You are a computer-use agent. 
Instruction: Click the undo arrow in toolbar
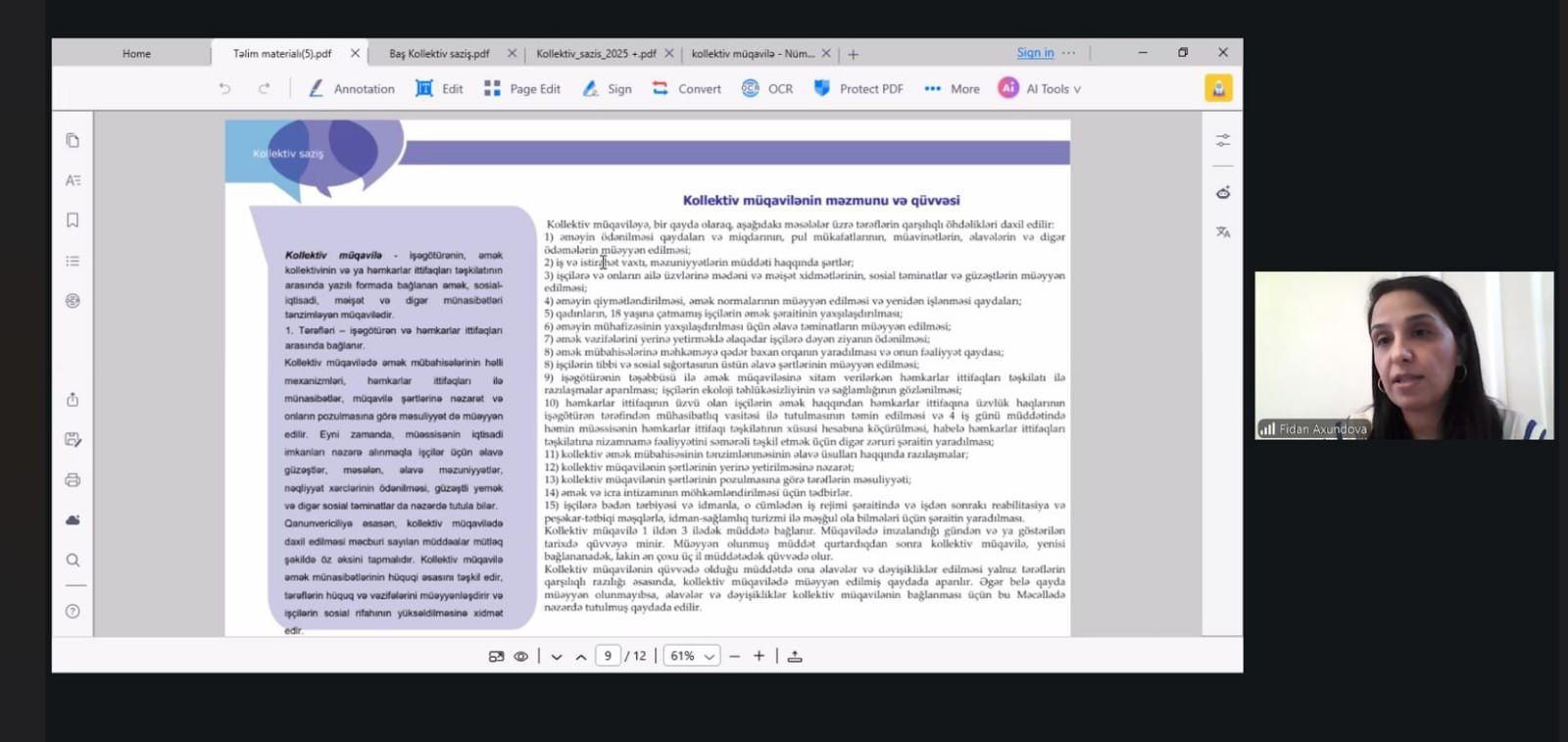[224, 88]
